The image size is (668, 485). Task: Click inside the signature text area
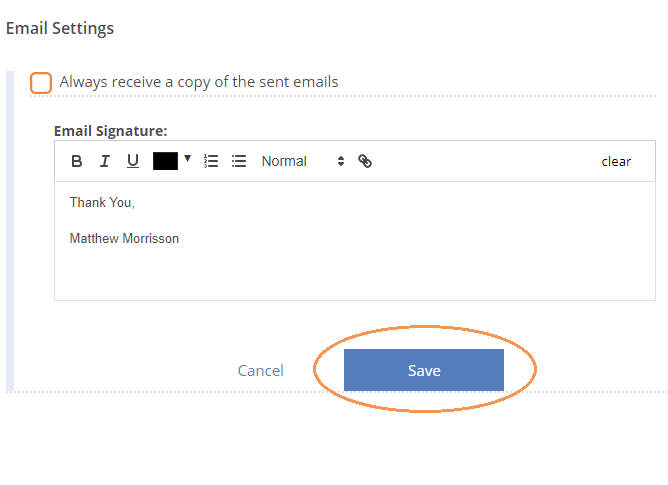[355, 241]
